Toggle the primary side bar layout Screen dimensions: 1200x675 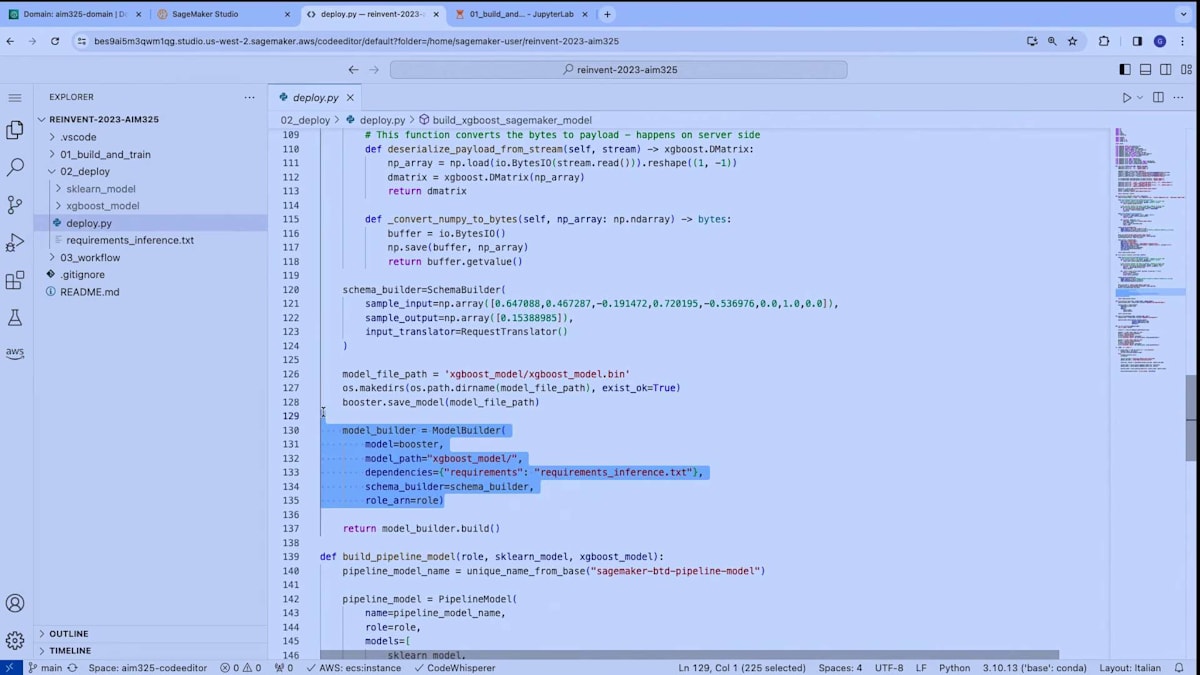pyautogui.click(x=1125, y=70)
